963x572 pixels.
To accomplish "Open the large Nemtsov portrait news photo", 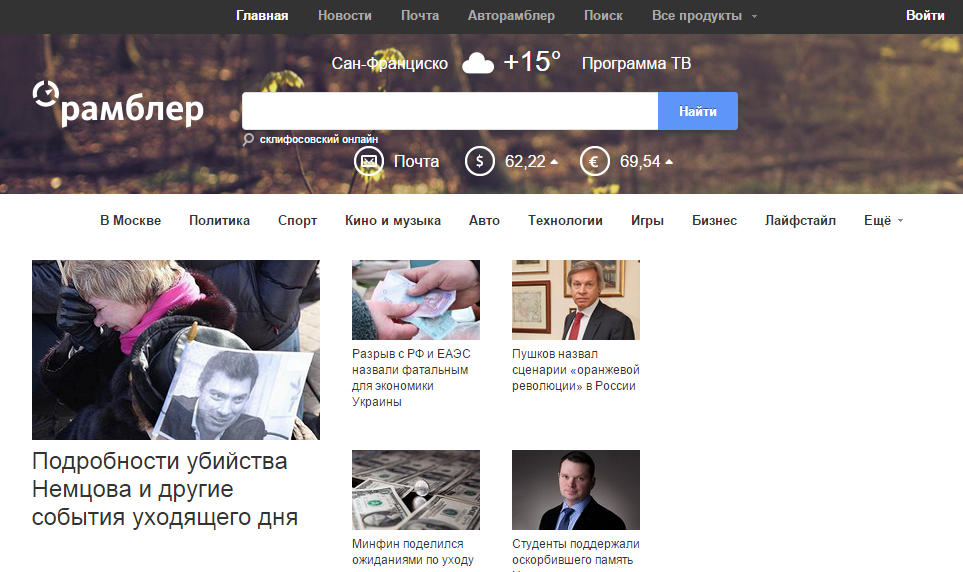I will 176,350.
